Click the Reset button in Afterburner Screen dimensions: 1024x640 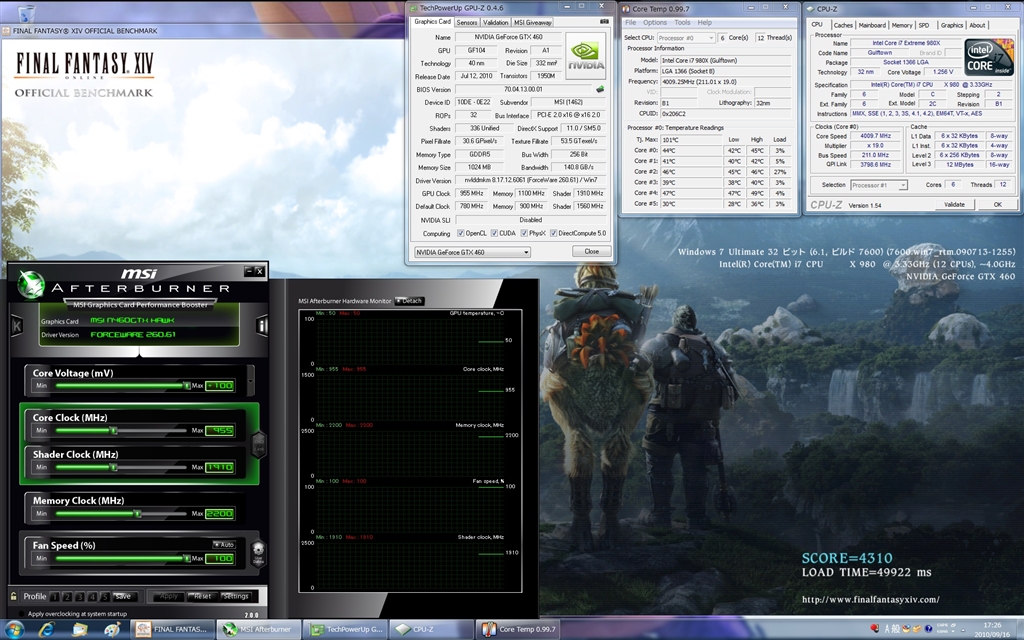[x=202, y=596]
